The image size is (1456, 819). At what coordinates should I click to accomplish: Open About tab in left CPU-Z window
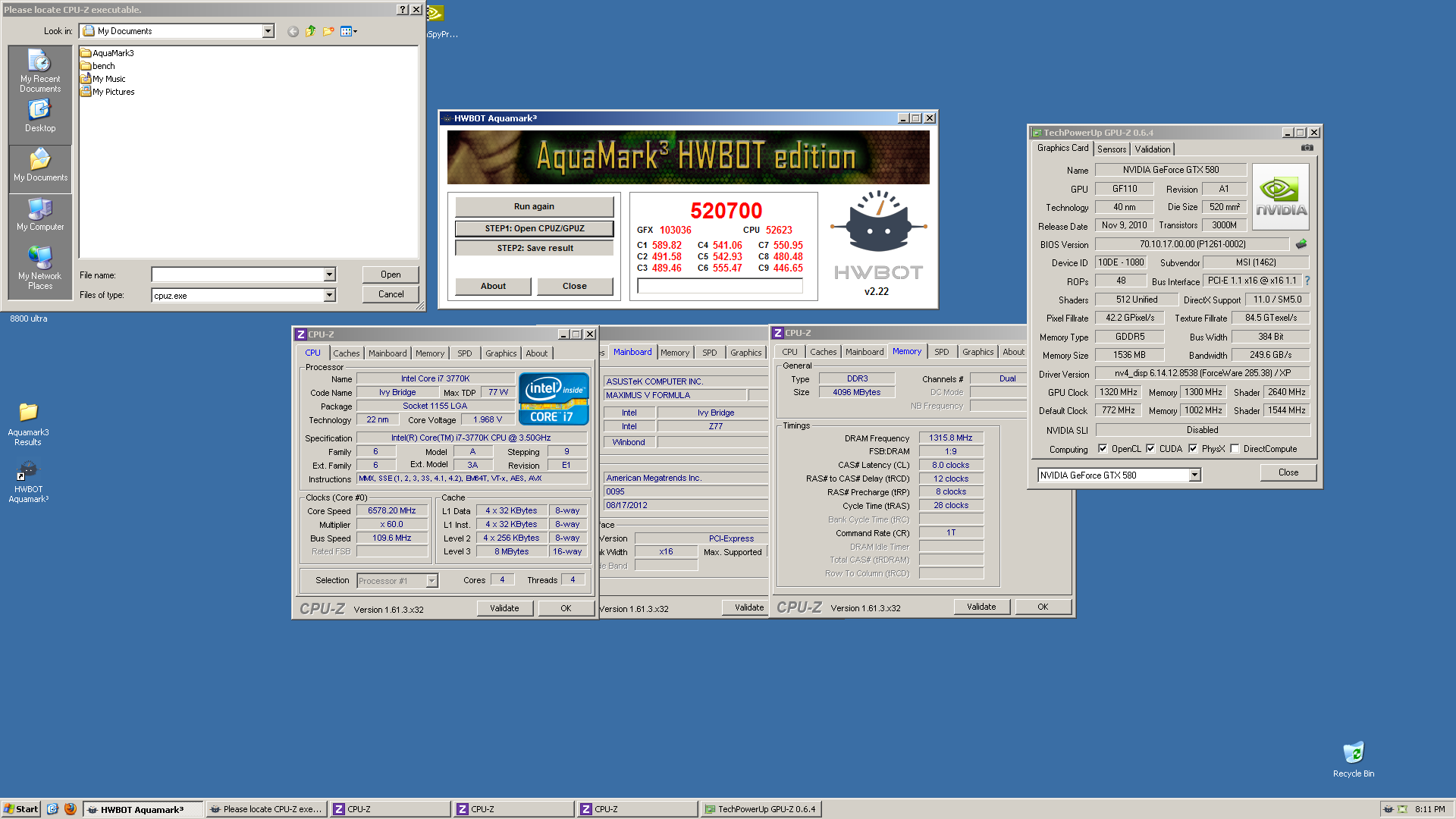[x=536, y=353]
